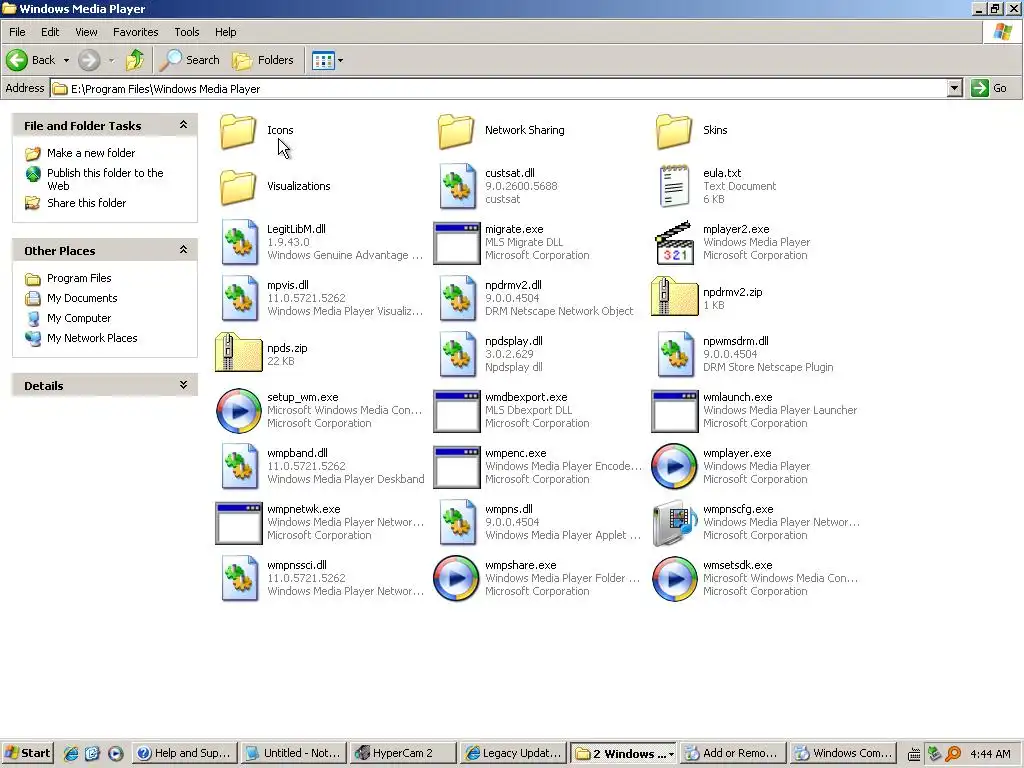Open the Favorites menu
The image size is (1024, 768).
[135, 32]
